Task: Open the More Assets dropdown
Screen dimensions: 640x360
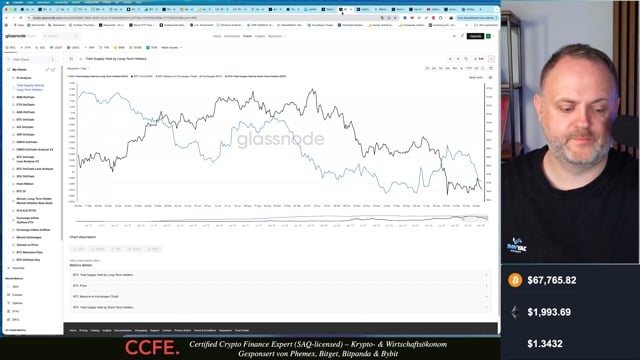Action: 171,48
